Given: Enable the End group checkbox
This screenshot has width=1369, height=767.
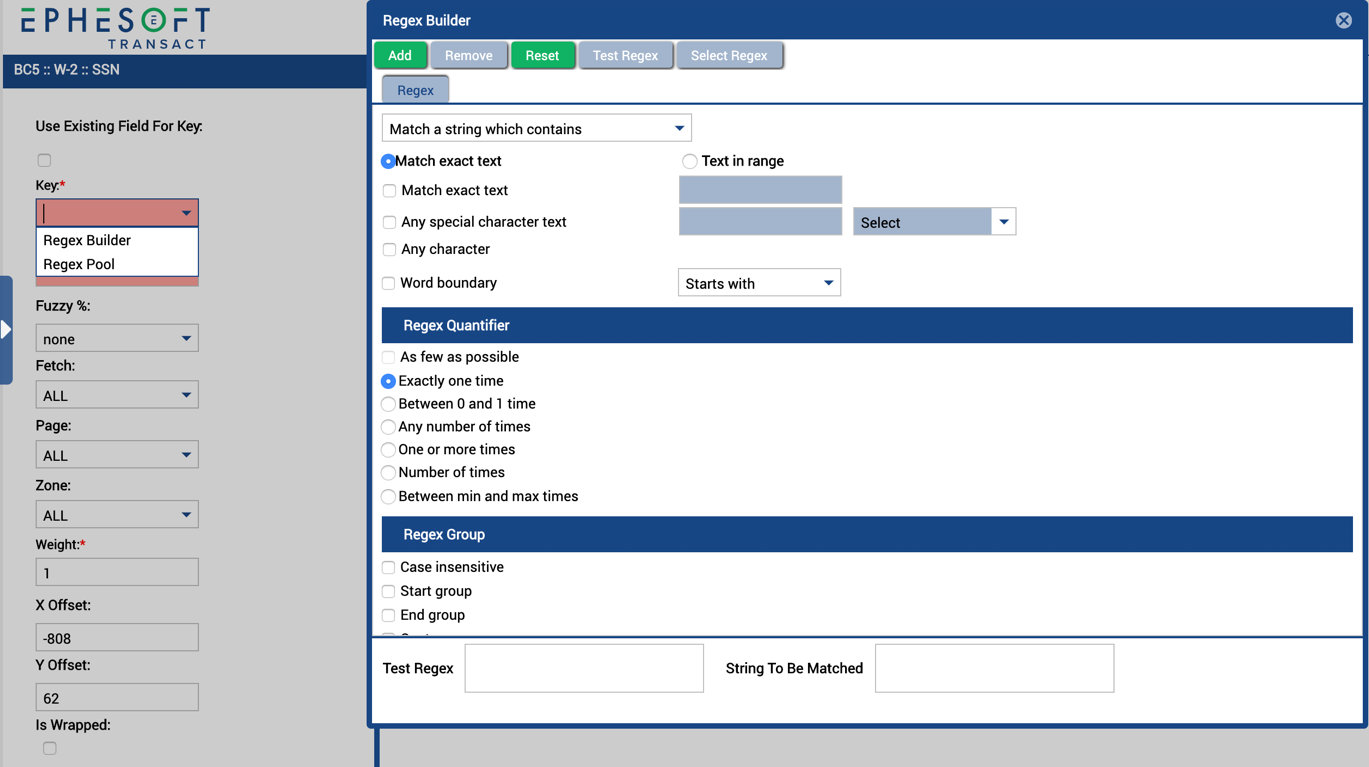Looking at the screenshot, I should coord(388,615).
